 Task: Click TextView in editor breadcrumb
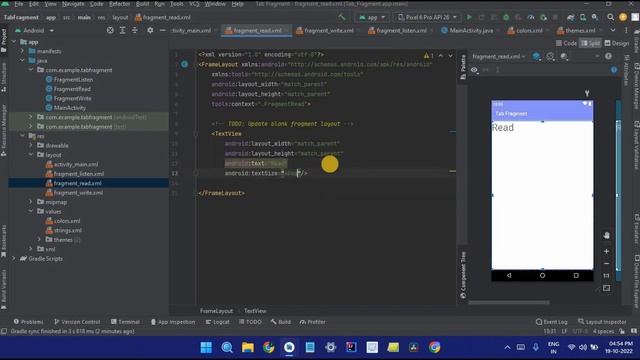[255, 311]
